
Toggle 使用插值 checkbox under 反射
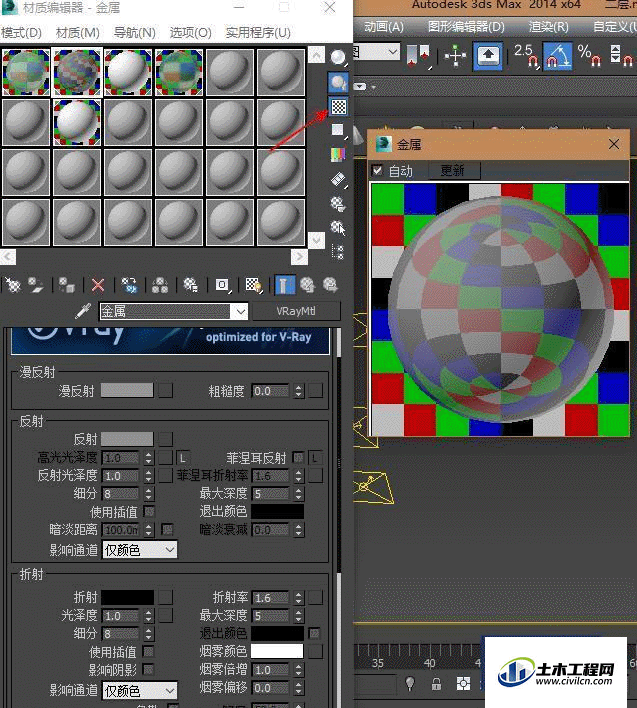point(149,512)
